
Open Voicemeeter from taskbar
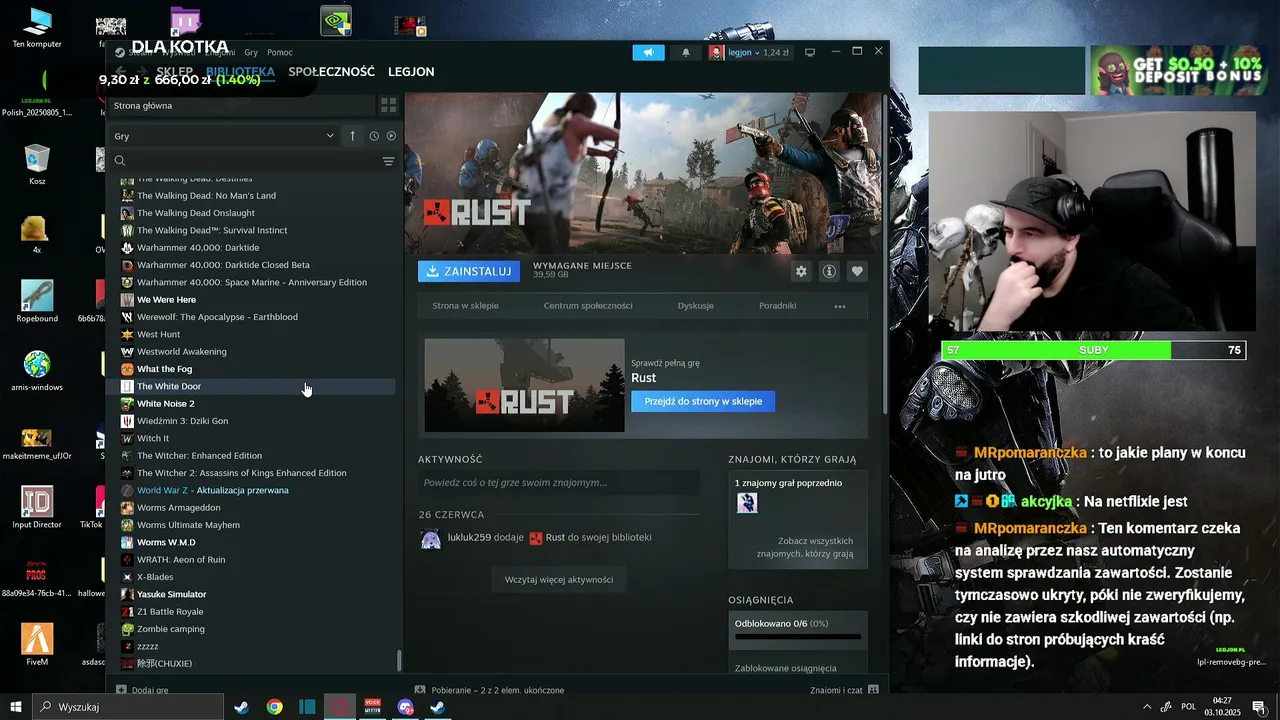click(x=372, y=707)
